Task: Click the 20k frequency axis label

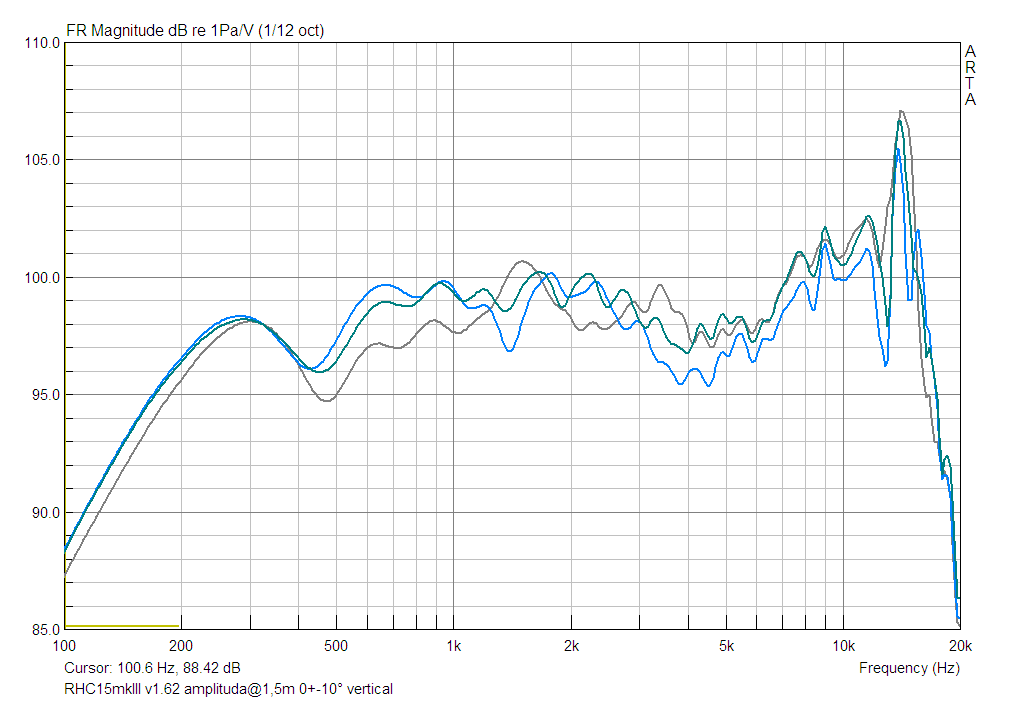Action: 960,646
